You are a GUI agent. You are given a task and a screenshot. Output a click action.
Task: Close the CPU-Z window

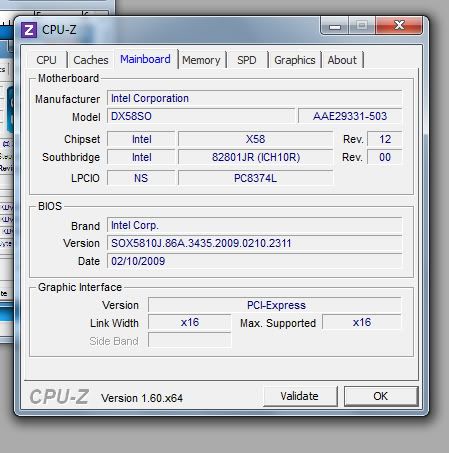399,25
